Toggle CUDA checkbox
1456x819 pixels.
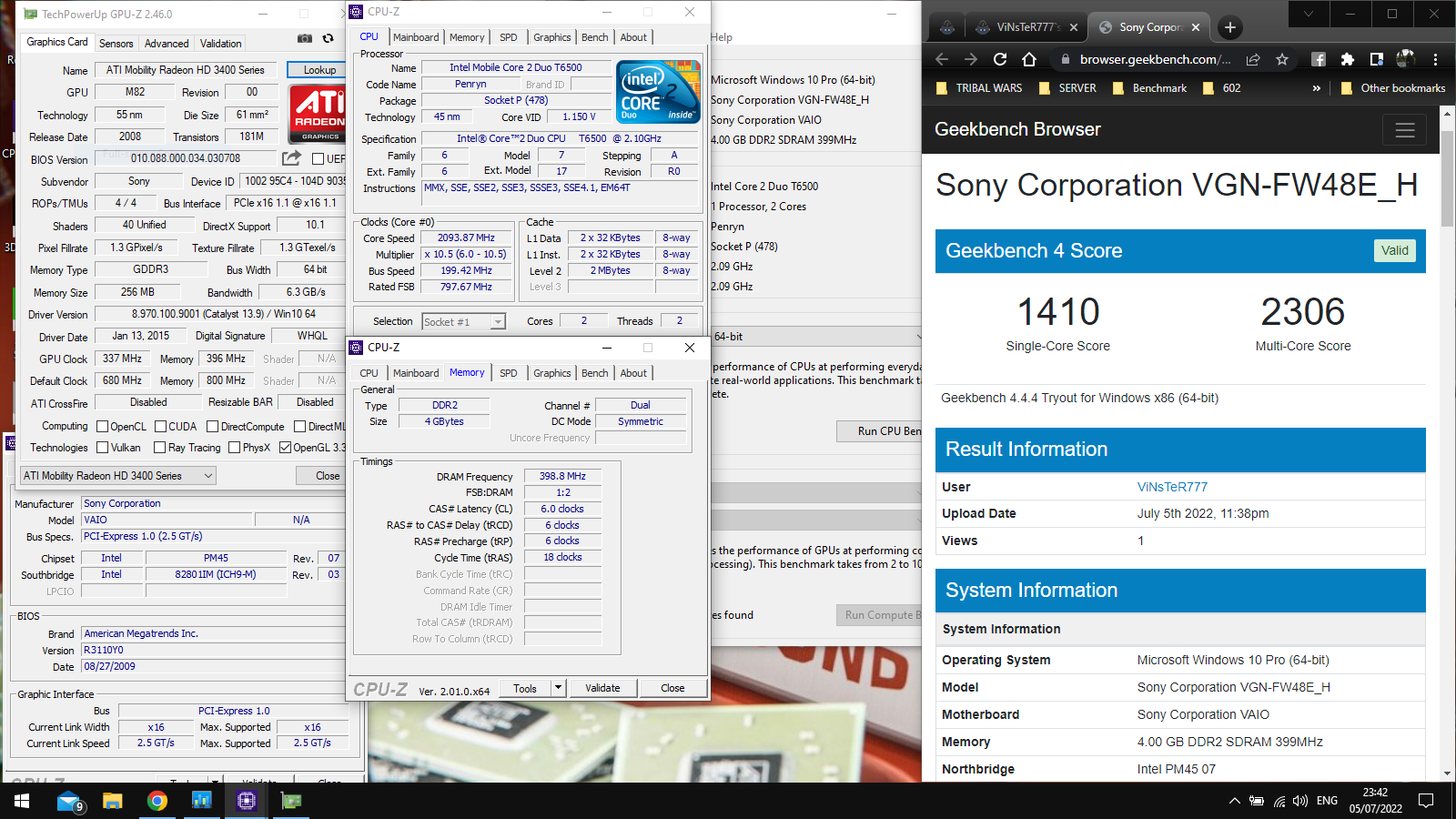[160, 426]
